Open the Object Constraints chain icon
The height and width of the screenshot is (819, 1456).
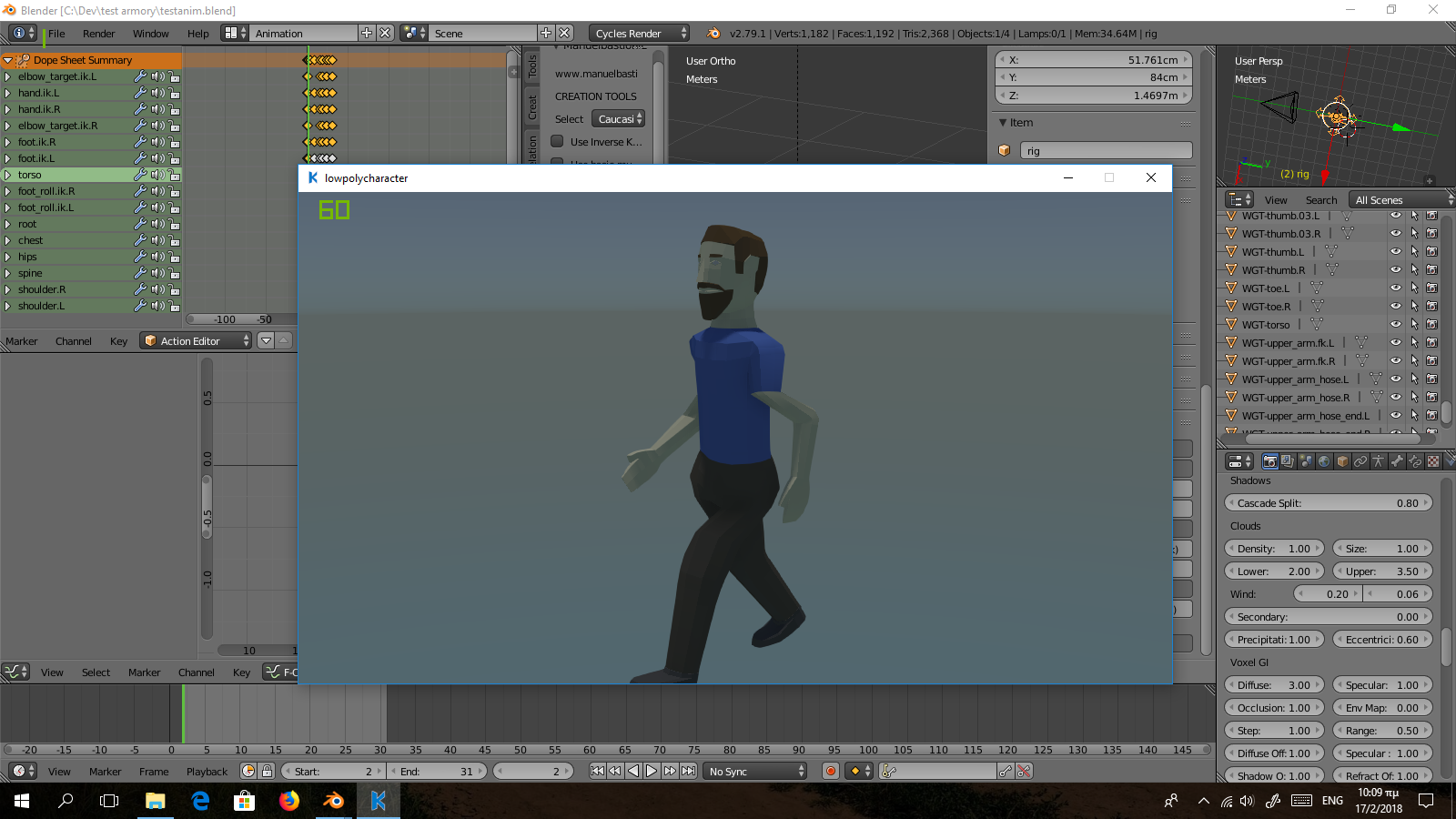[x=1360, y=461]
